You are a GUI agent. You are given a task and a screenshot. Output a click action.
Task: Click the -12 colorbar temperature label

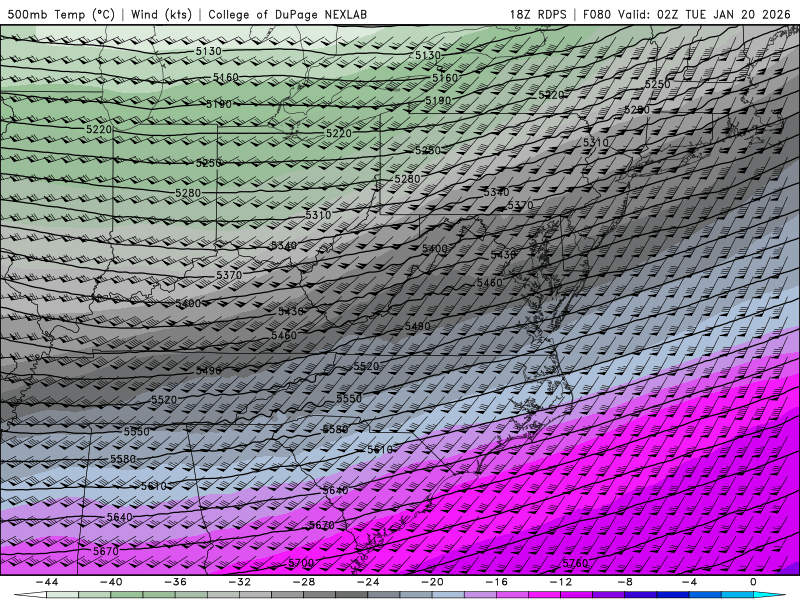pos(561,582)
